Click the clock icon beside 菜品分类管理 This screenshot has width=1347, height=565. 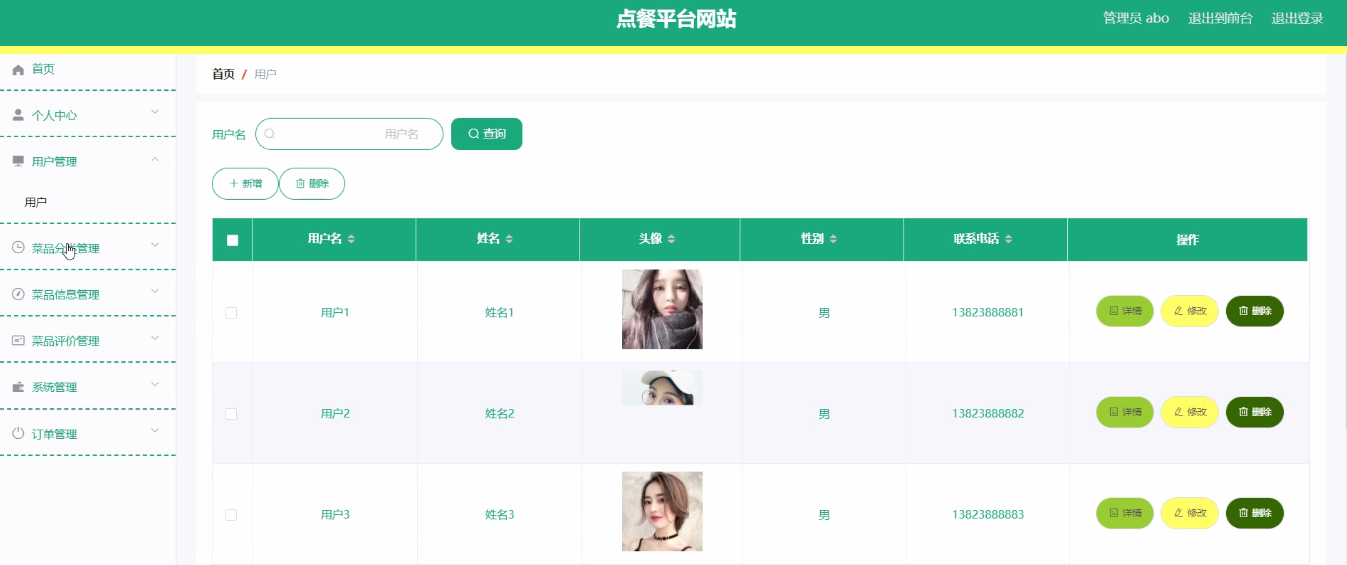click(18, 248)
